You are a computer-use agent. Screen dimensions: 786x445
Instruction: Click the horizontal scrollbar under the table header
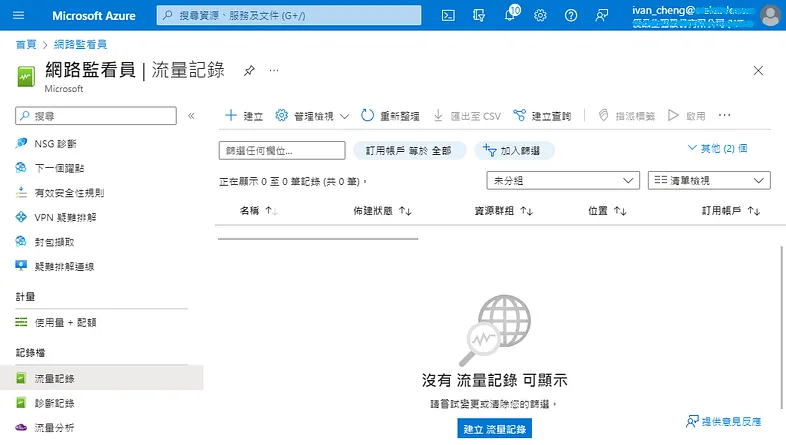[318, 239]
